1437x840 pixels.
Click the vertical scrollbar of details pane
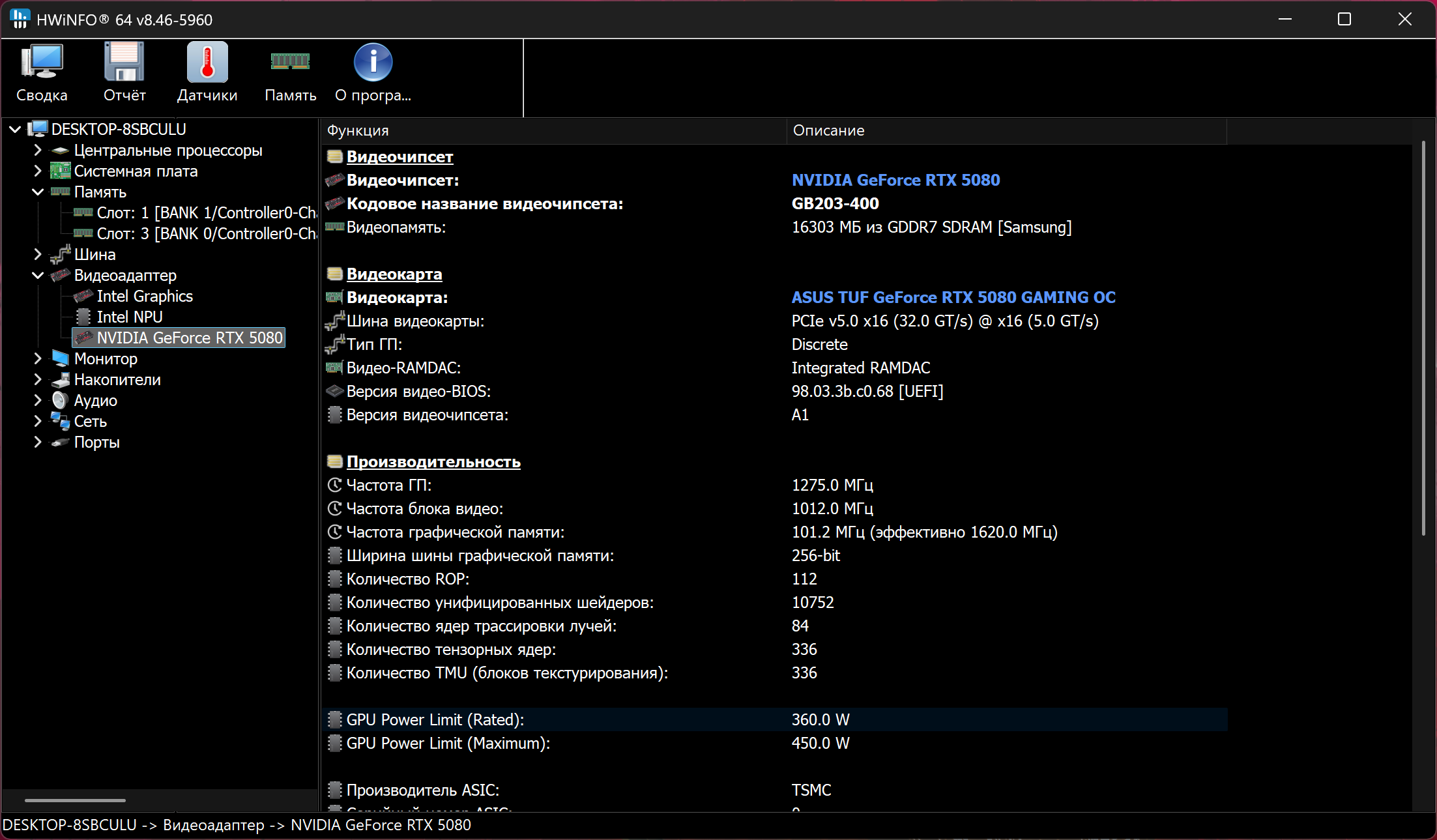point(1423,339)
